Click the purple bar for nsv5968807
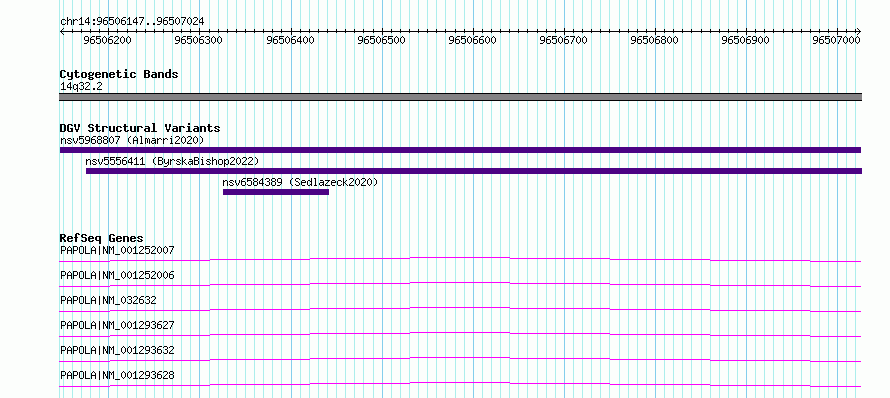Viewport: 890px width, 398px height. (460, 150)
